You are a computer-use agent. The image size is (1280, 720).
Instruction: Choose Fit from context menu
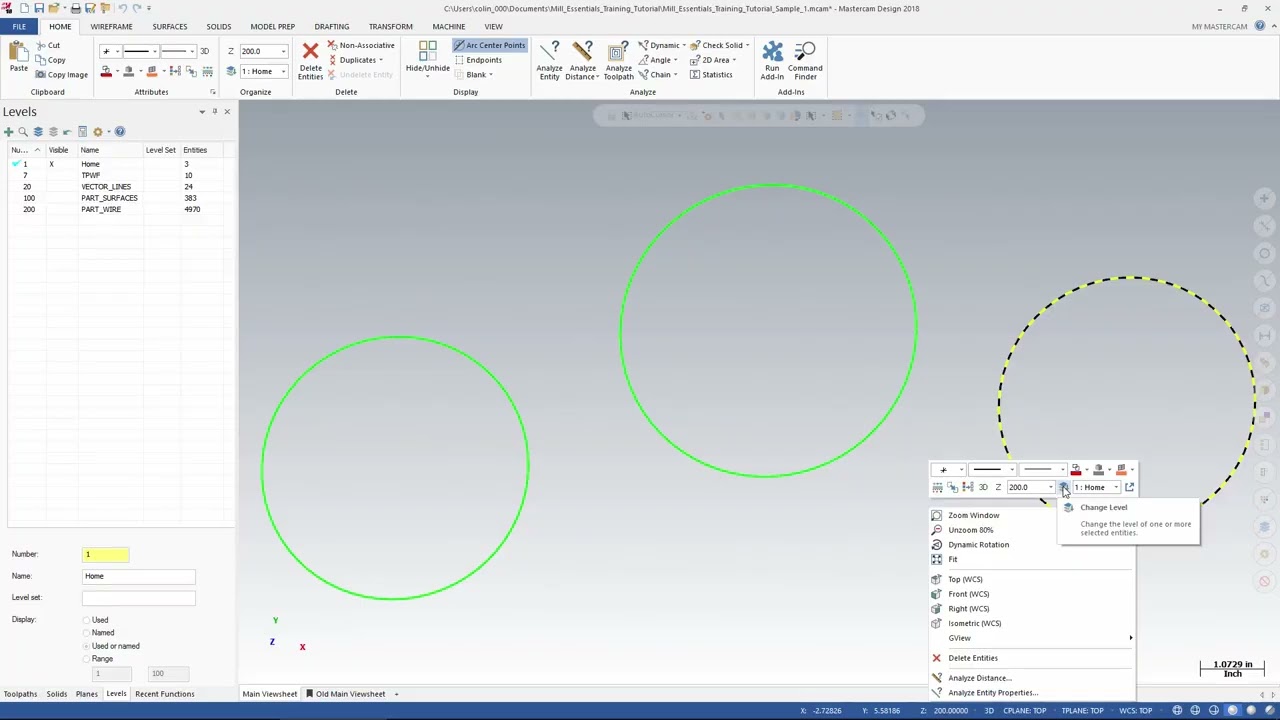[953, 559]
